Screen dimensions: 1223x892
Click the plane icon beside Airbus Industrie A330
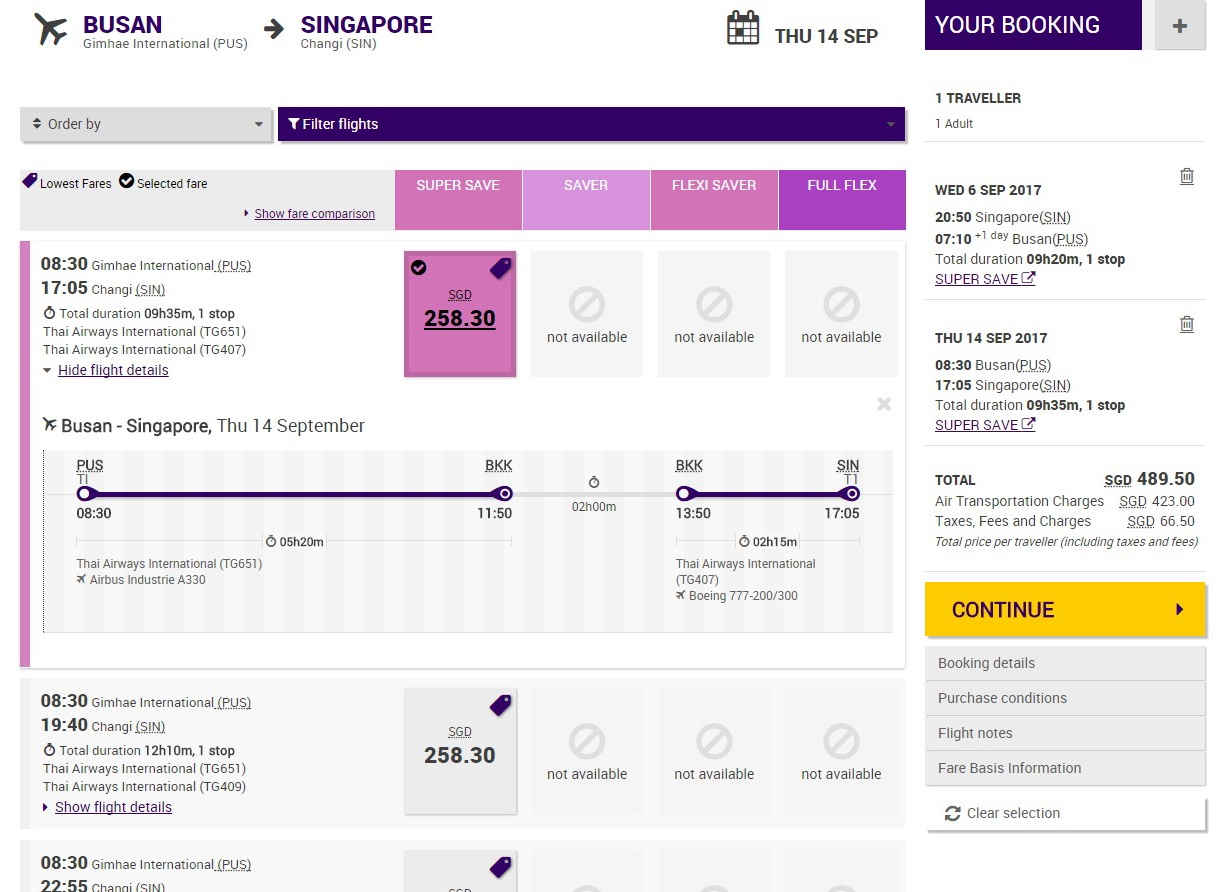click(82, 579)
